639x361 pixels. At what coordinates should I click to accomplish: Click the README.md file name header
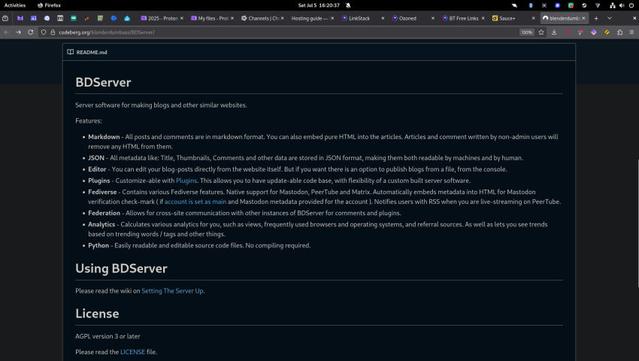pos(92,52)
